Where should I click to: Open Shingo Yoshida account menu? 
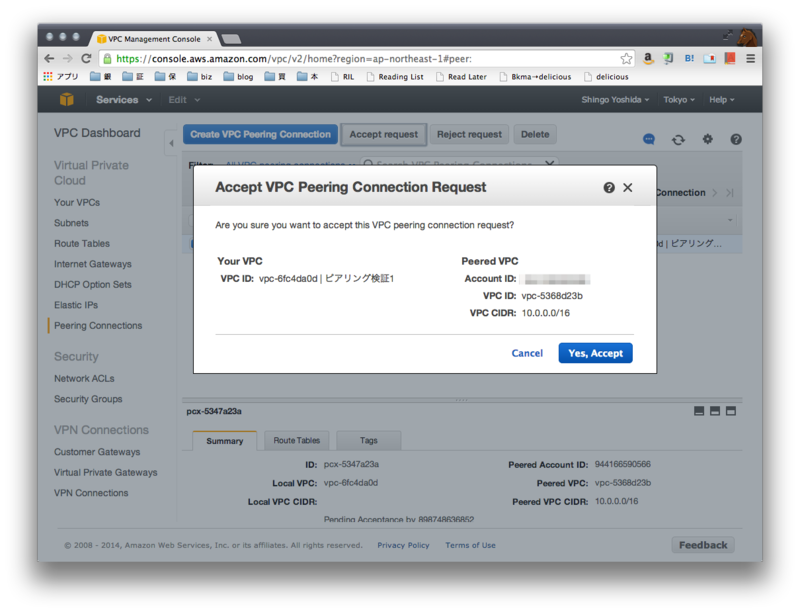pyautogui.click(x=615, y=100)
